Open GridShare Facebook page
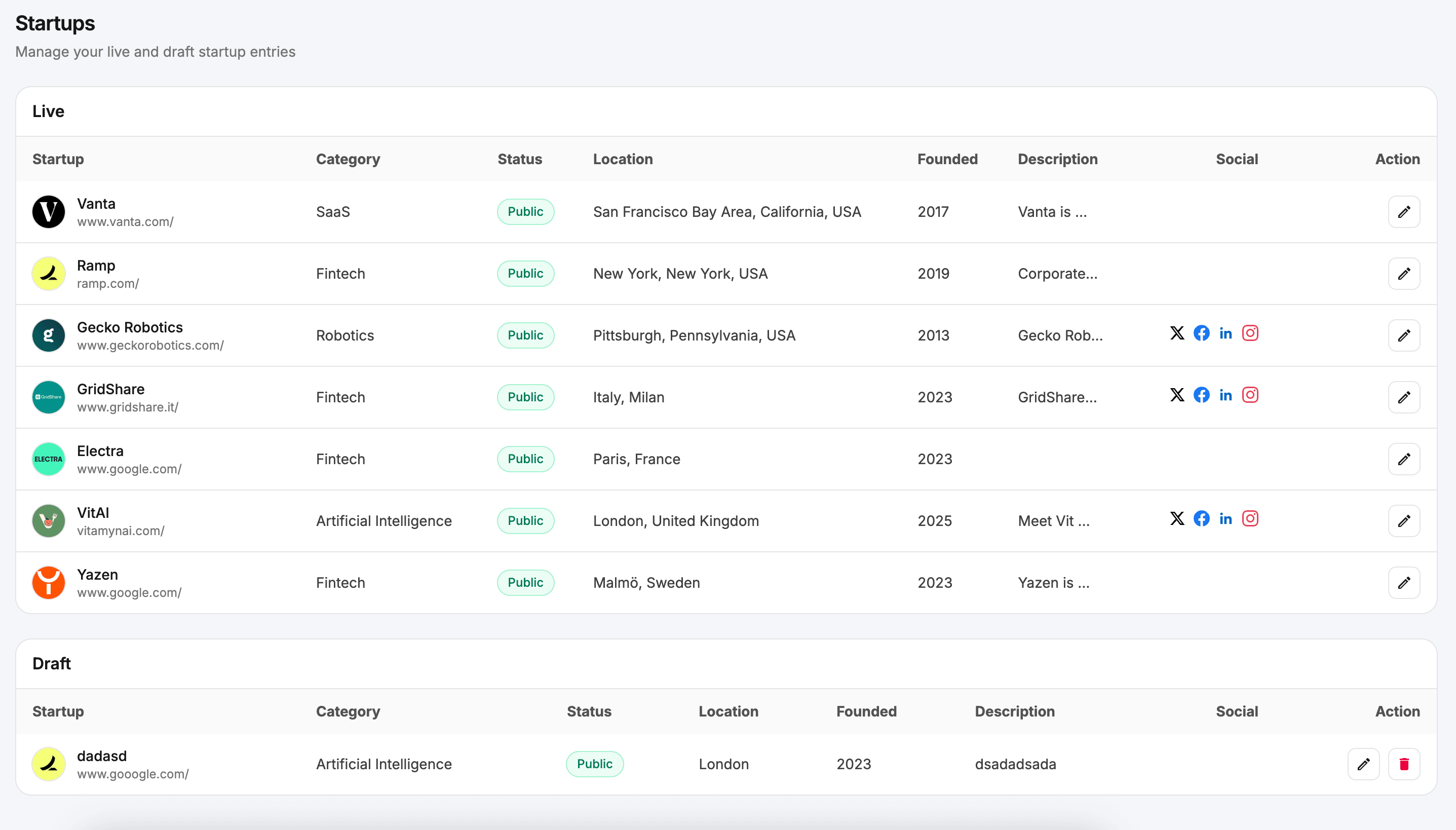Image resolution: width=1456 pixels, height=830 pixels. pos(1202,394)
